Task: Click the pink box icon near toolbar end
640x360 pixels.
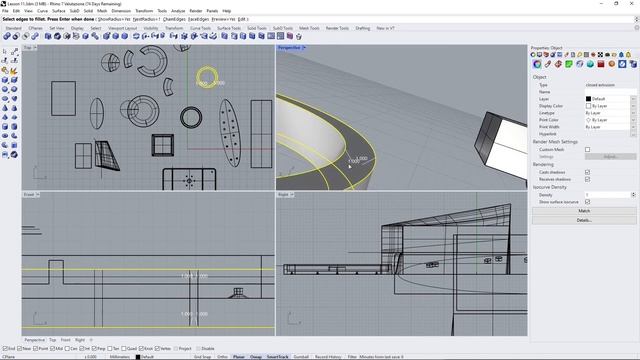Action: point(290,36)
